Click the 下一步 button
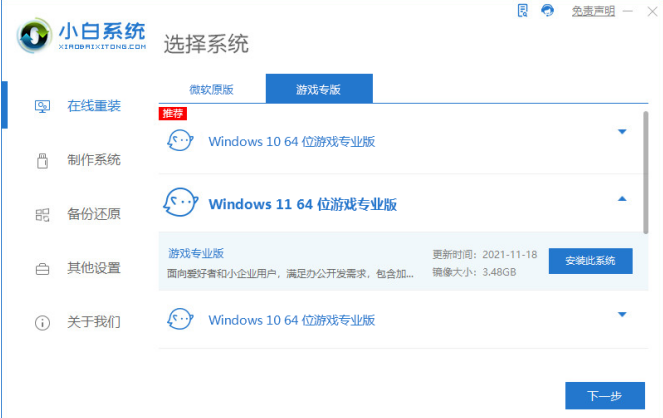This screenshot has width=663, height=418. click(x=605, y=396)
